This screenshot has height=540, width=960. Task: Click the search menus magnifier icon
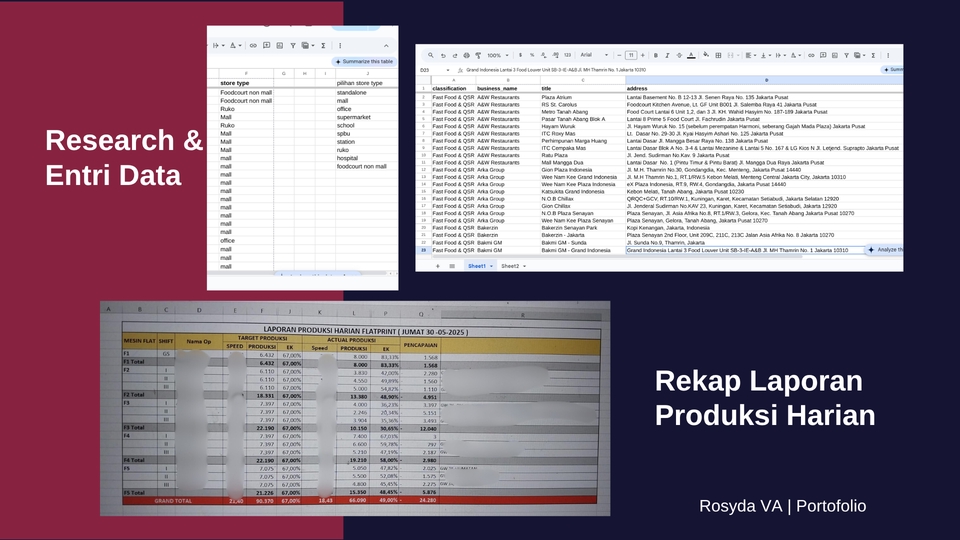[430, 55]
